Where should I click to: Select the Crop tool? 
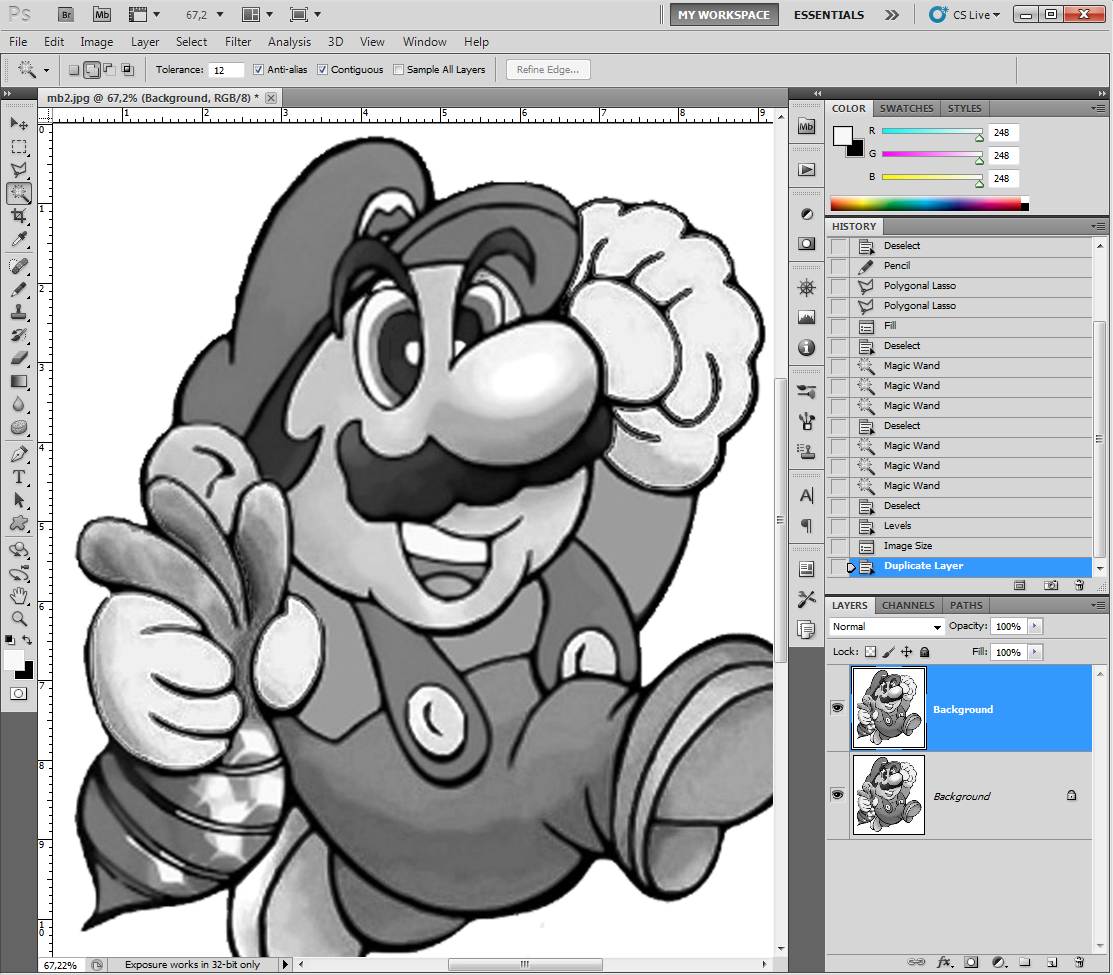tap(19, 216)
